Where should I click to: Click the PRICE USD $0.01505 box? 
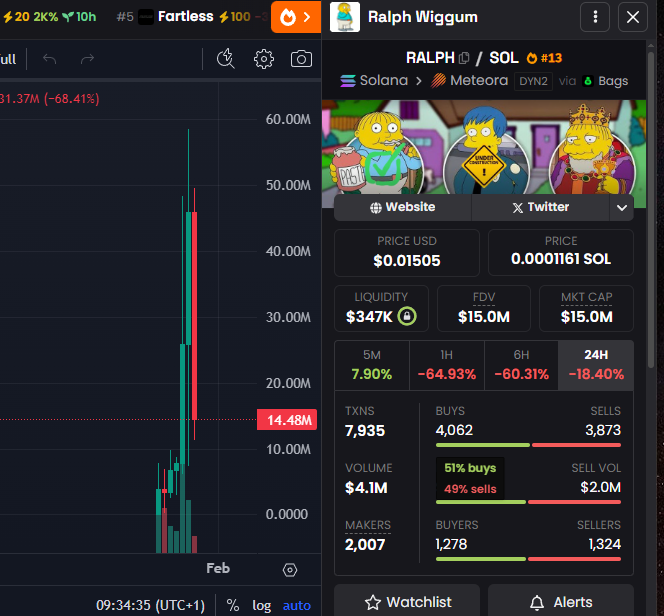407,253
